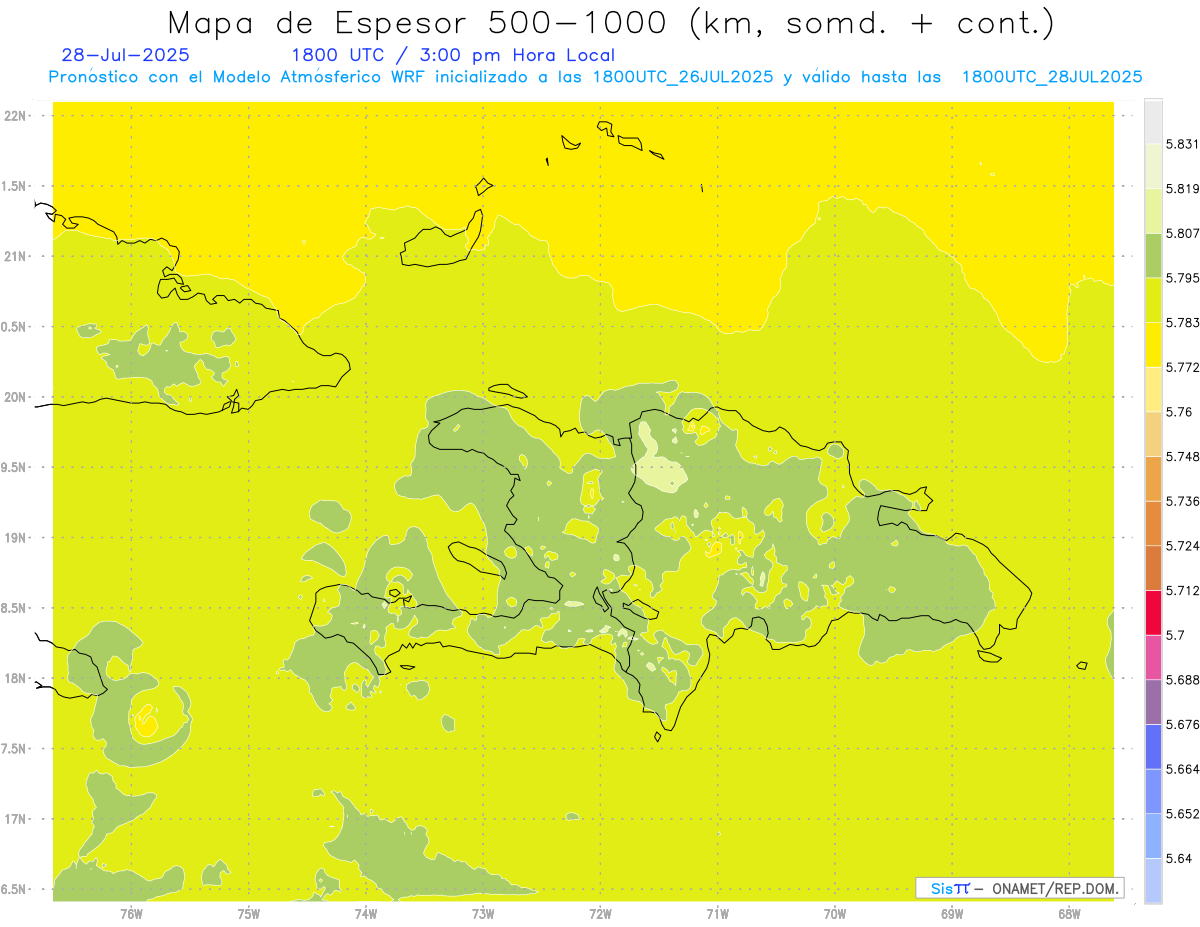Click the date label '28-Jul-2025'

125,56
